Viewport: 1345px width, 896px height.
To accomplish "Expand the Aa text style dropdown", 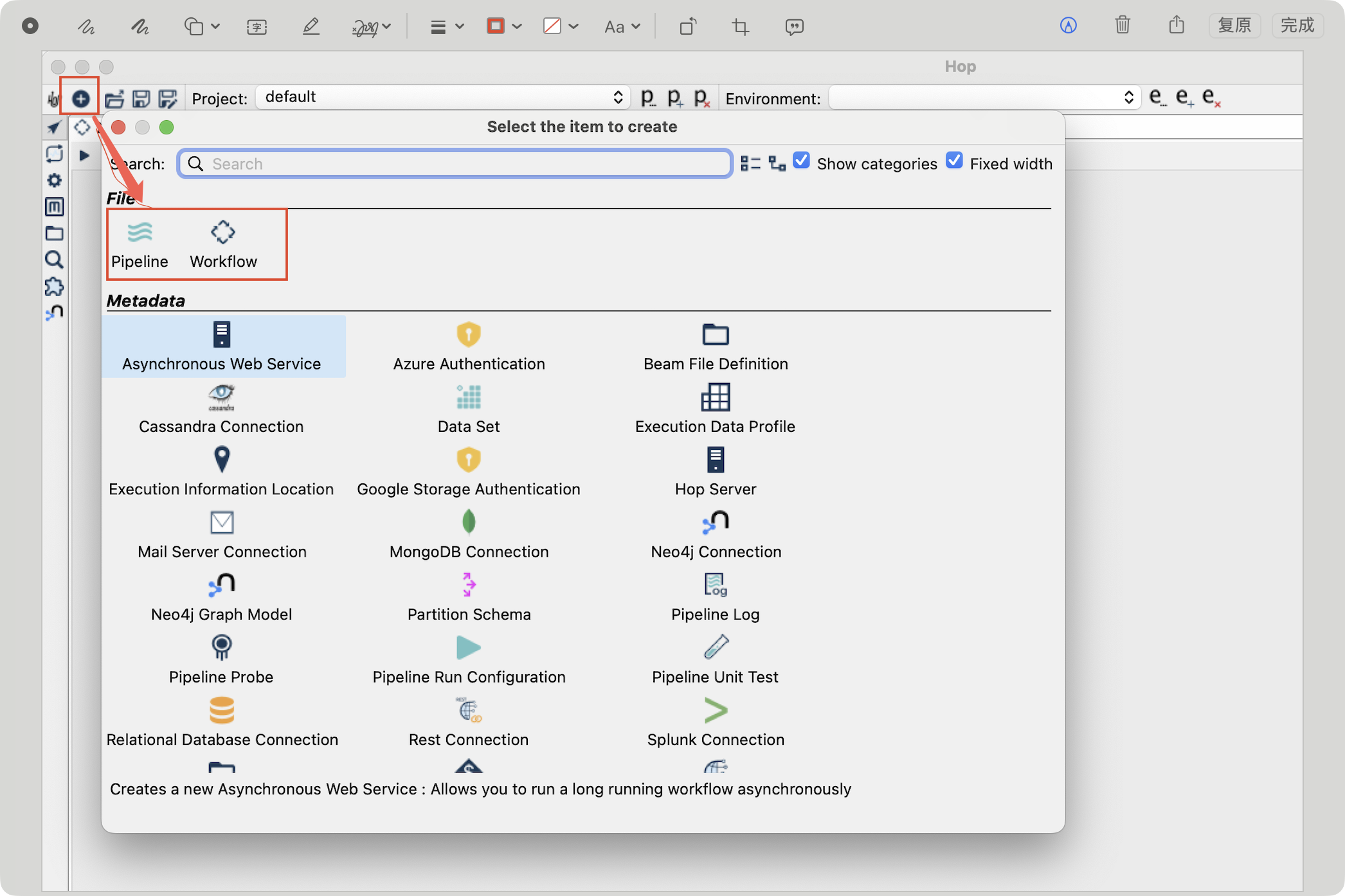I will 622,26.
